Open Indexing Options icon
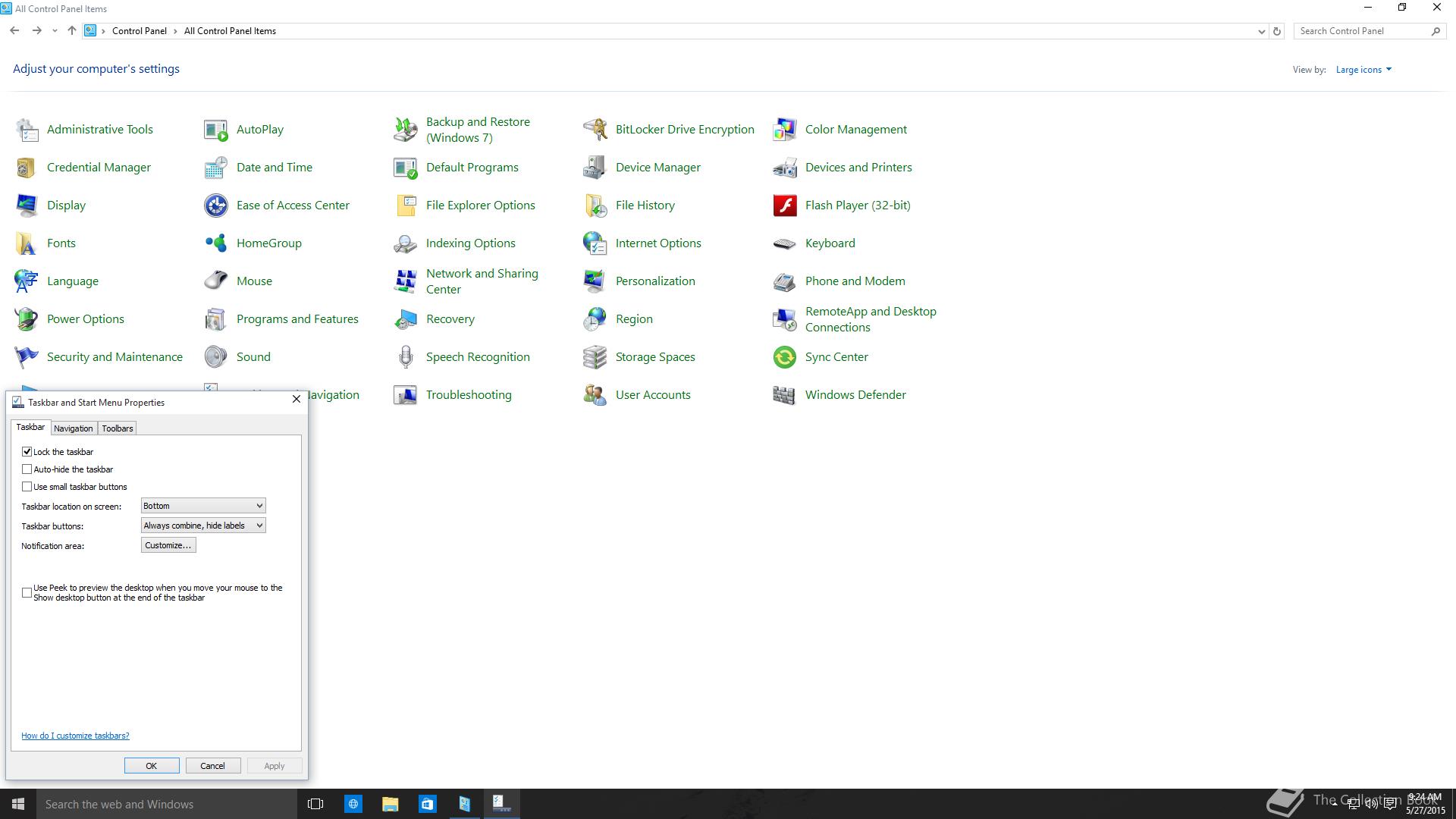 click(406, 243)
